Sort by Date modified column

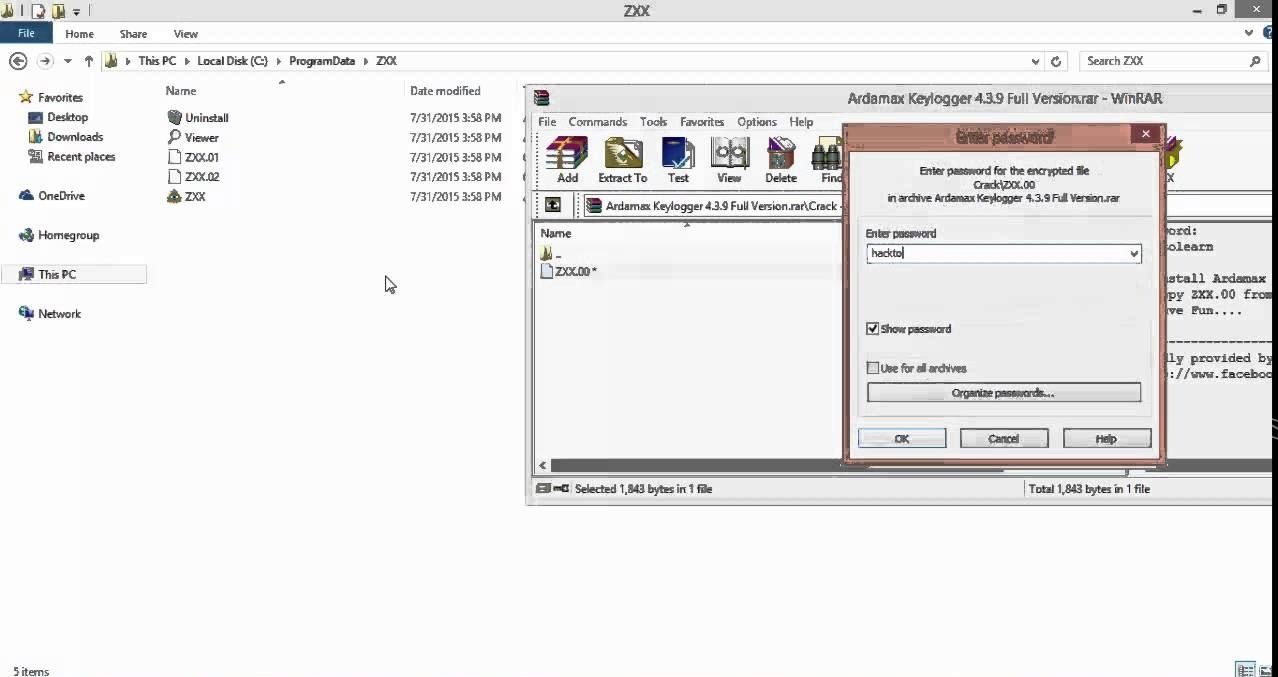[445, 91]
